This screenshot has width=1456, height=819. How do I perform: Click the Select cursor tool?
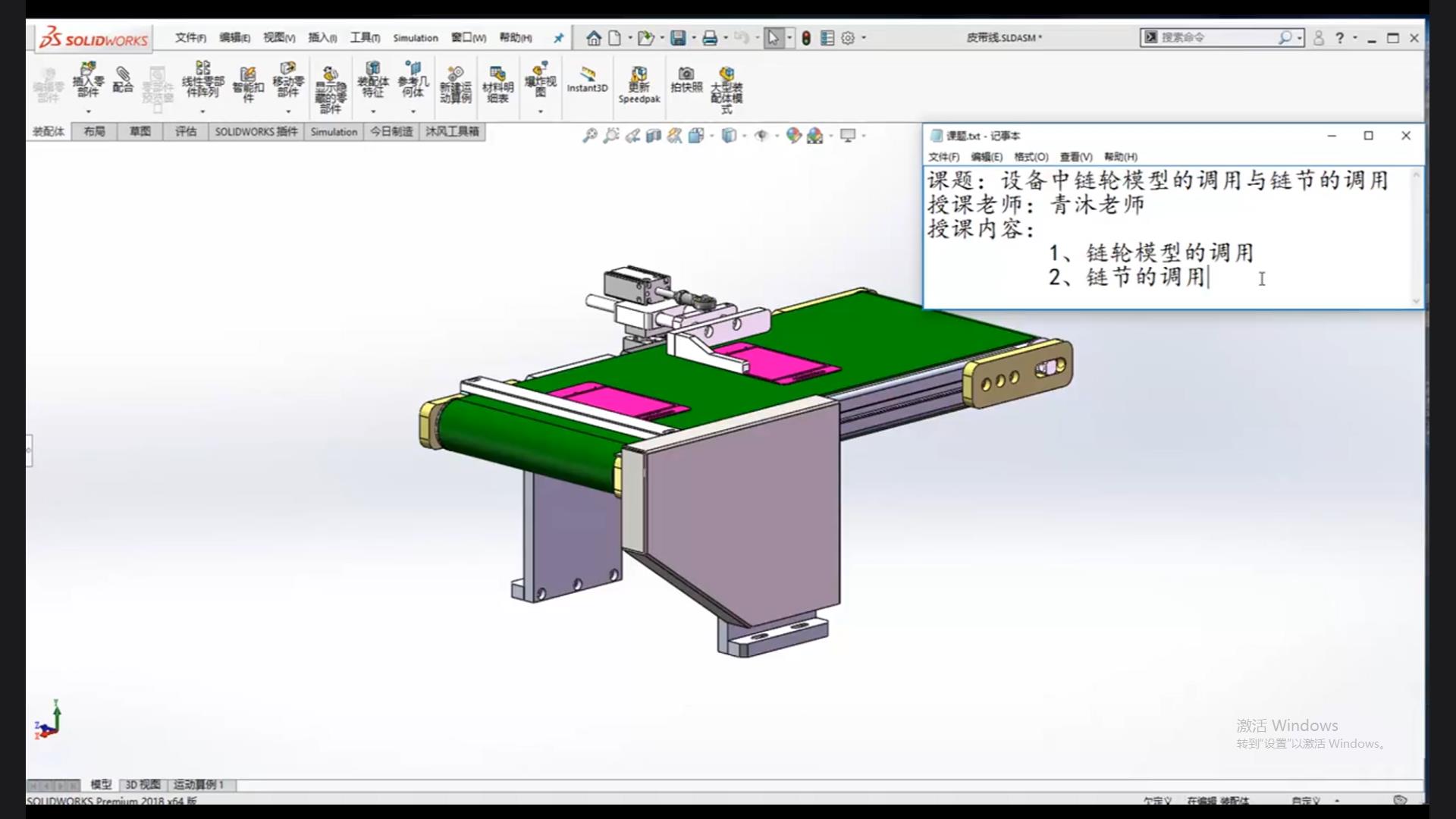click(x=773, y=38)
